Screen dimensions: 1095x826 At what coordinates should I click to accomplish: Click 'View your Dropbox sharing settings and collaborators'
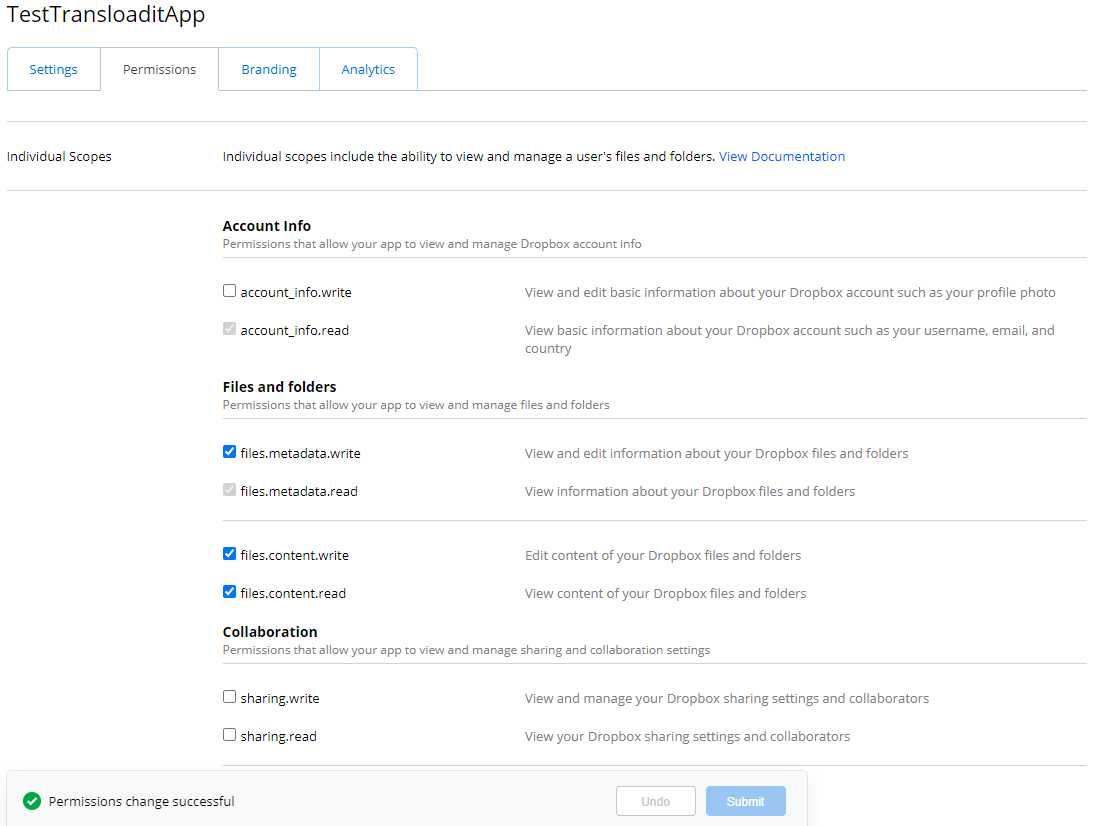pyautogui.click(x=687, y=736)
